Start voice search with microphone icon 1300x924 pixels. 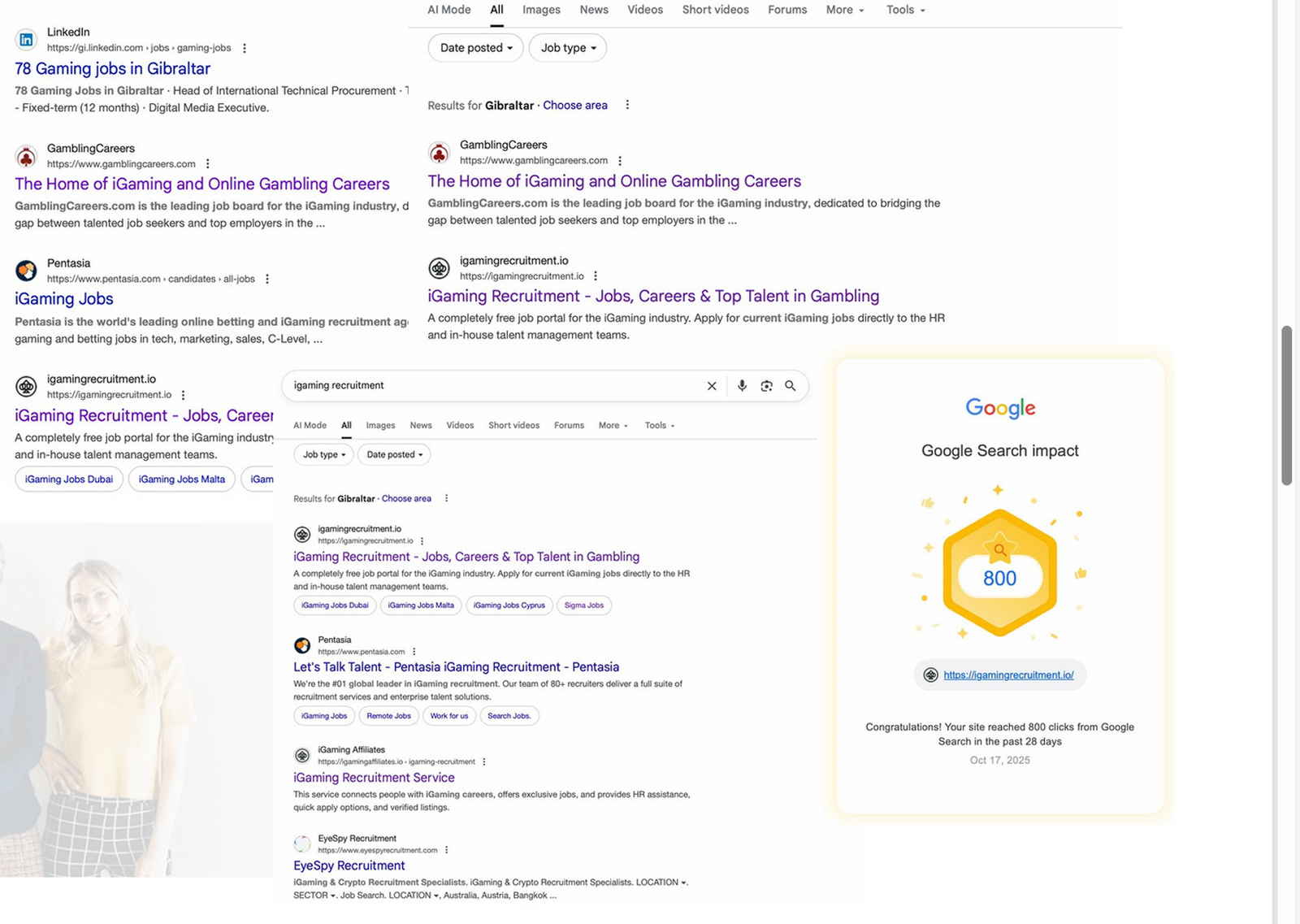click(742, 386)
